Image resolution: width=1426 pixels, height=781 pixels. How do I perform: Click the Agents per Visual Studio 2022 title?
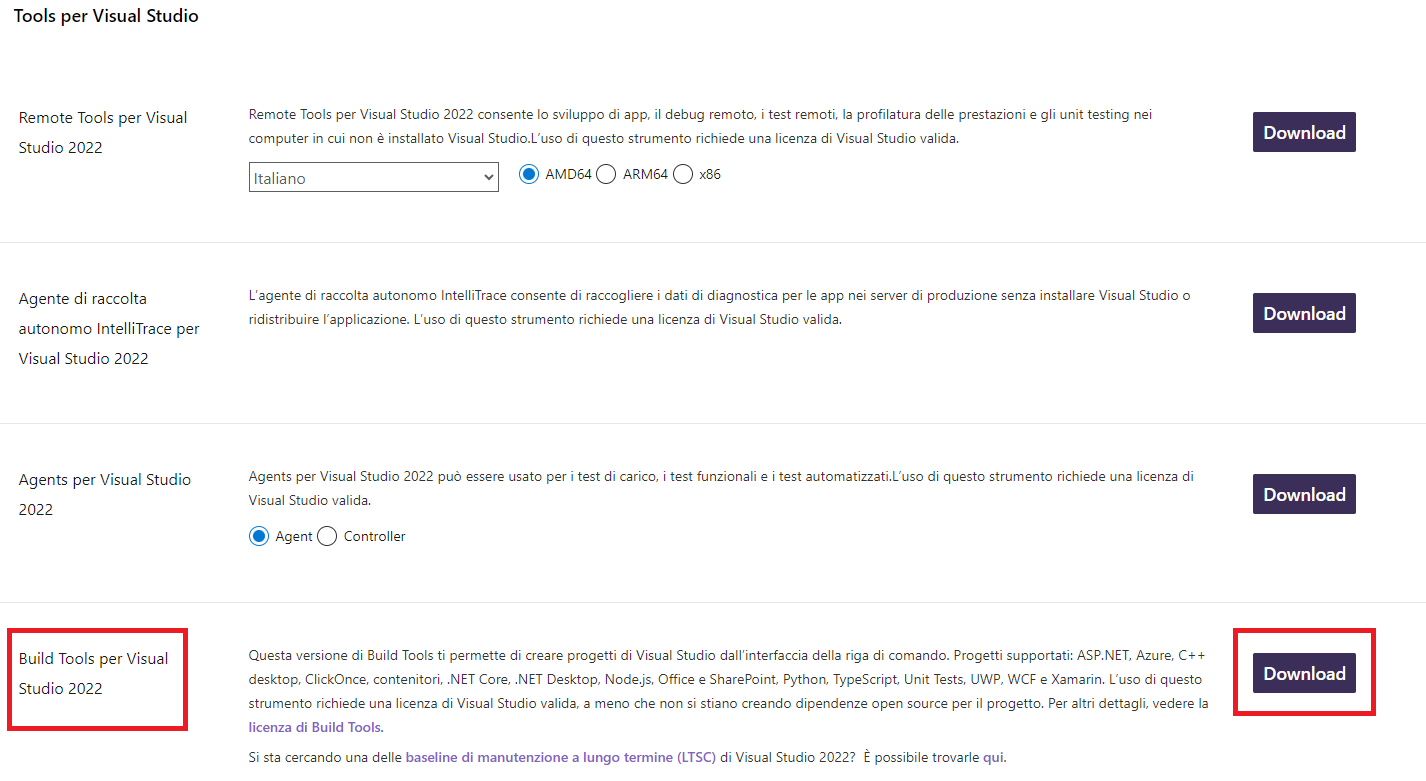tap(104, 494)
